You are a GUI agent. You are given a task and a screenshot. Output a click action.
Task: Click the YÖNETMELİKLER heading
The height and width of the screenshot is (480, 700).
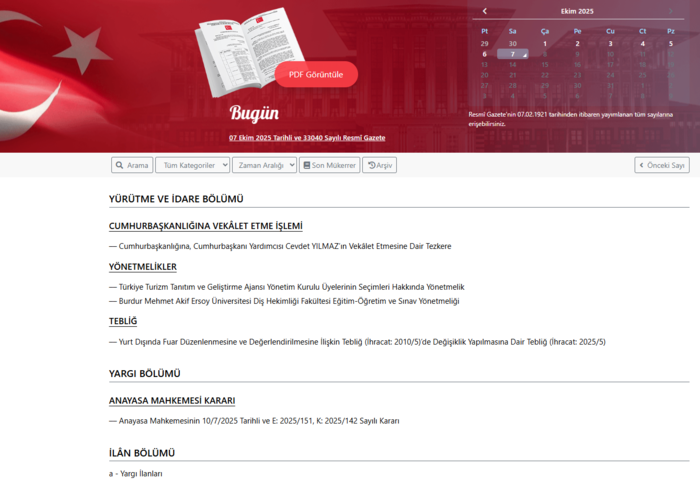tap(143, 267)
